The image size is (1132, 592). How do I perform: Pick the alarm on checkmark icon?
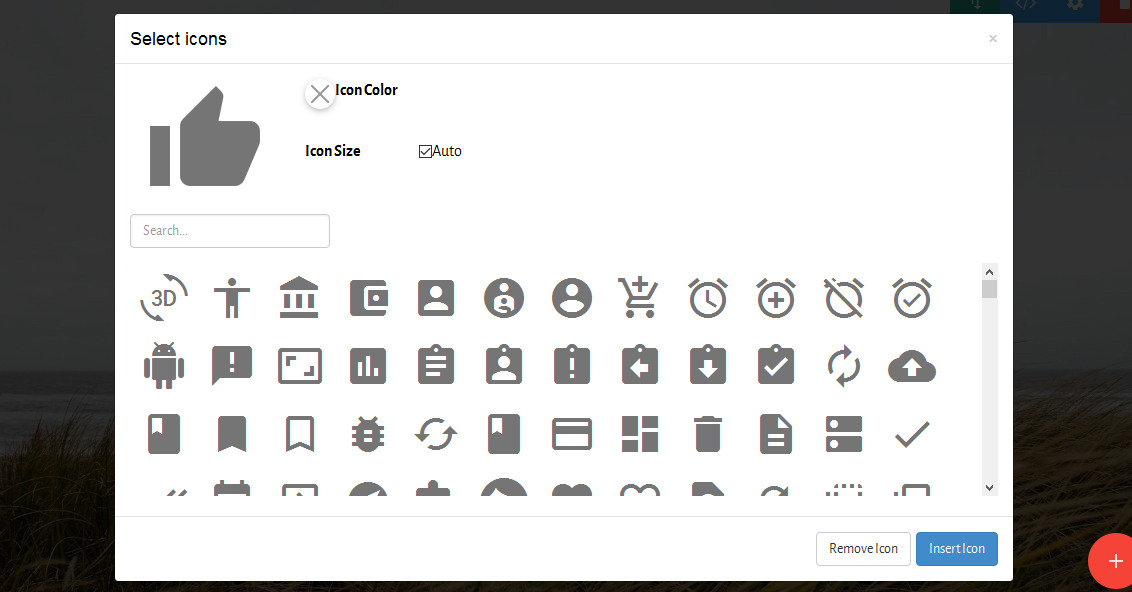pos(912,297)
